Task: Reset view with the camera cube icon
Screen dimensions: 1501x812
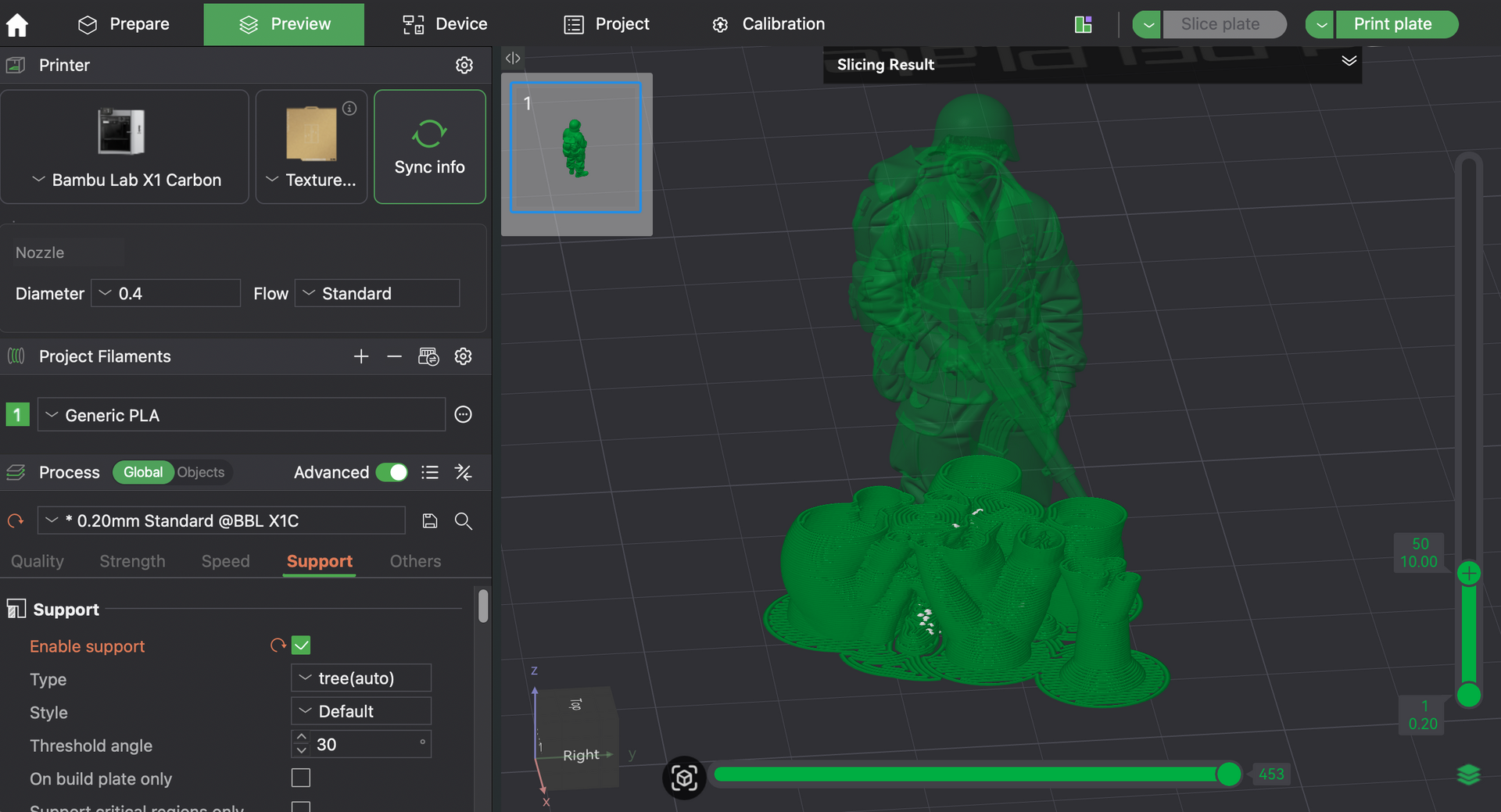Action: click(684, 778)
